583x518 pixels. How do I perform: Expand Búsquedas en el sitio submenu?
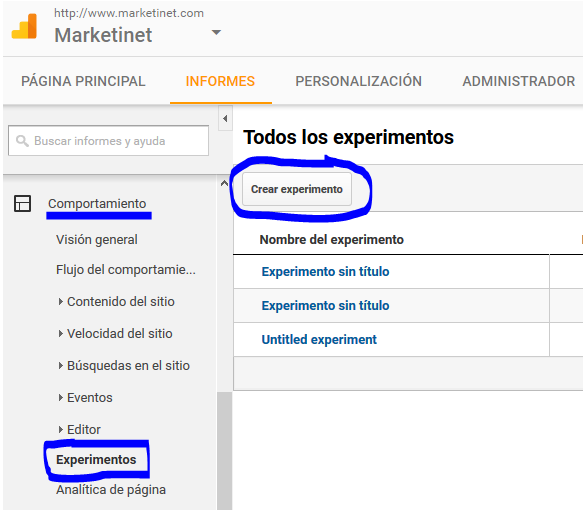[x=61, y=366]
